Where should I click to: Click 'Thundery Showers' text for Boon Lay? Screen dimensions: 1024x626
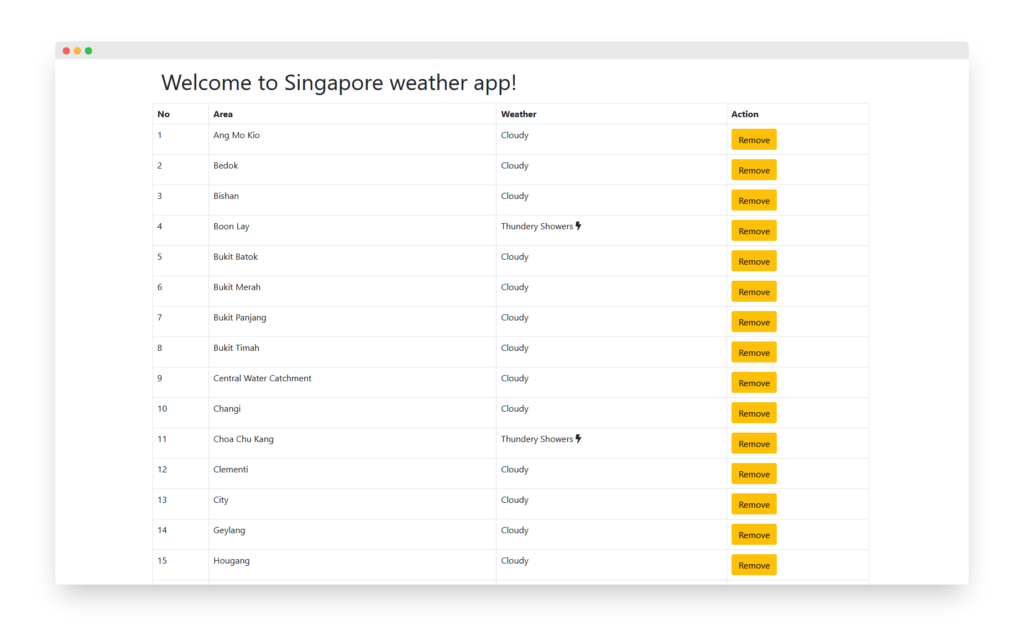[x=537, y=227]
